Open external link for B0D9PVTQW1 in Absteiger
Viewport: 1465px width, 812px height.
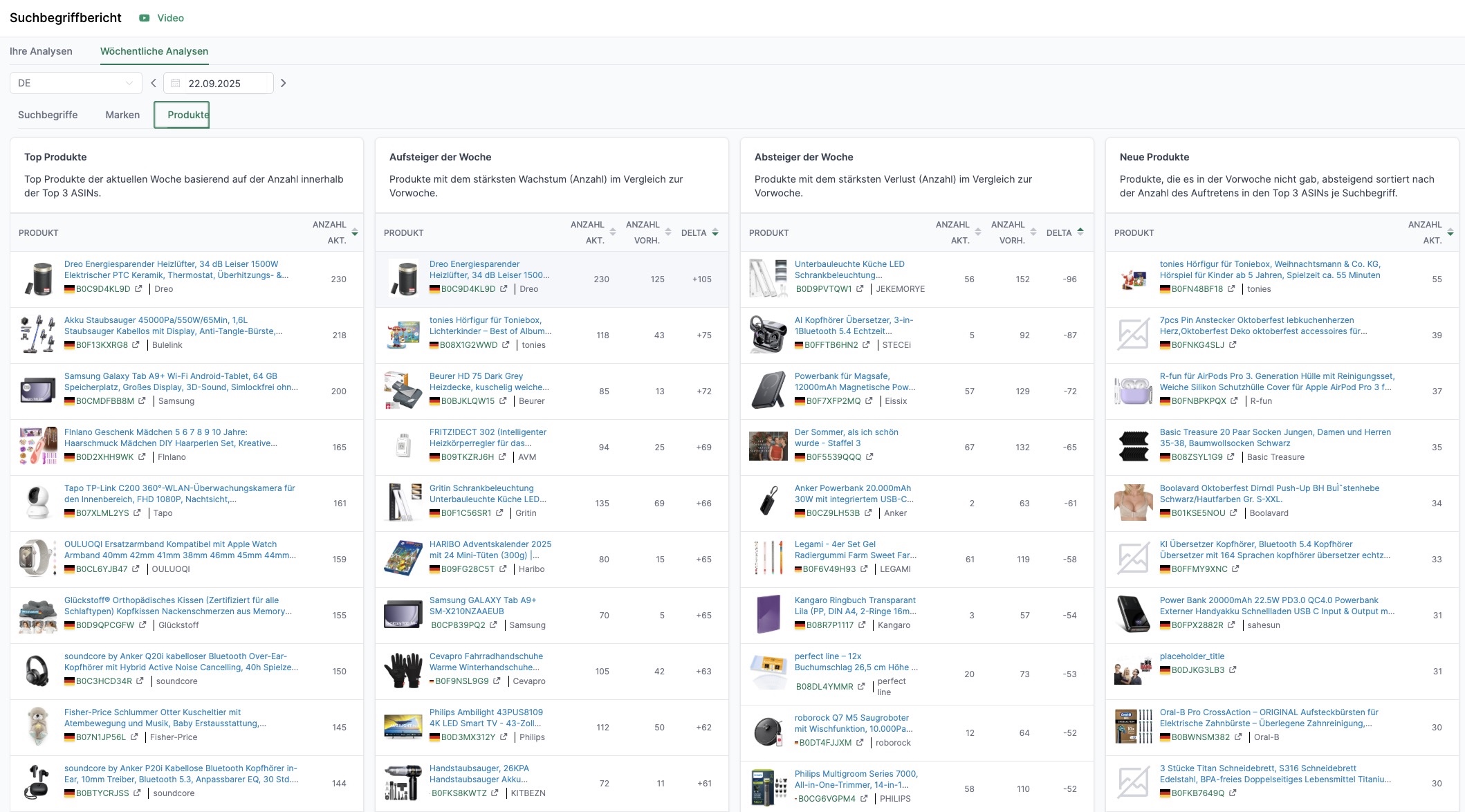(x=860, y=289)
